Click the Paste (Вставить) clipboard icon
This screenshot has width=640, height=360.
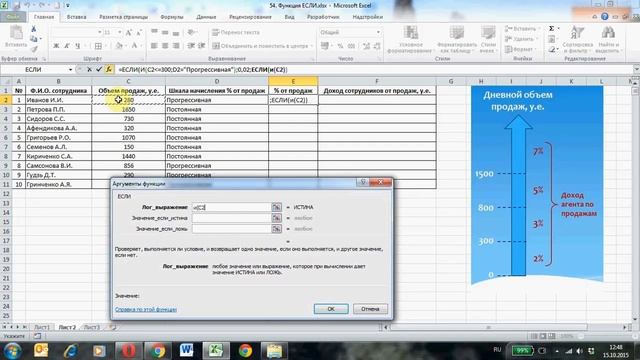[16, 33]
